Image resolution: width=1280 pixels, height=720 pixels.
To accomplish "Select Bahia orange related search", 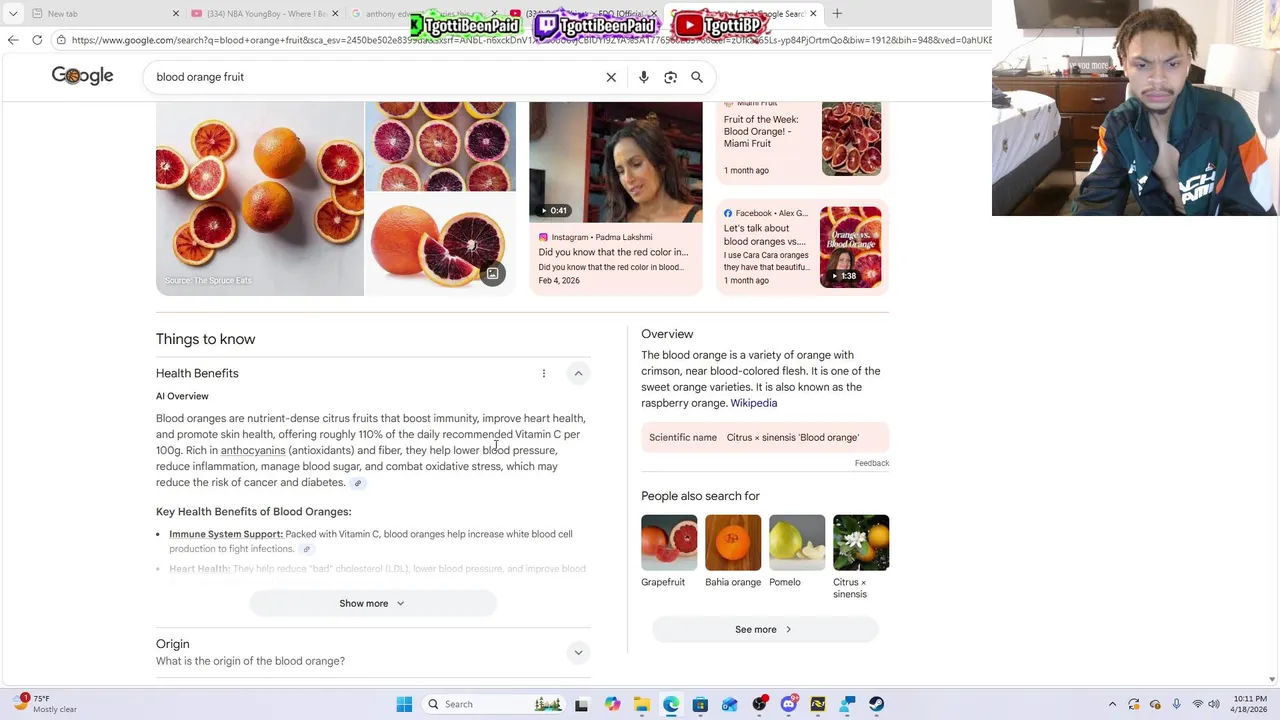I will [733, 551].
